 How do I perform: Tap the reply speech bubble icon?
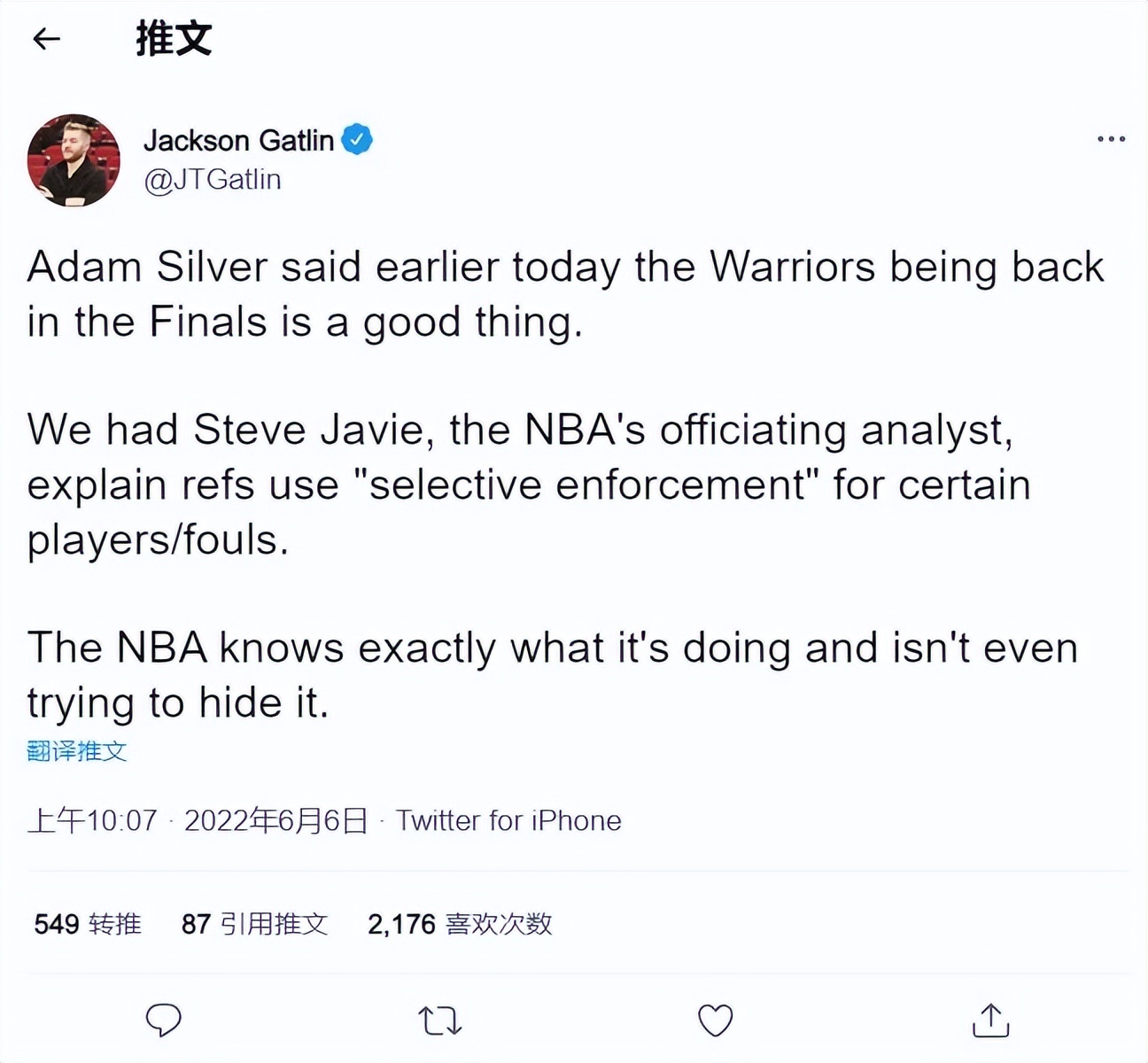[163, 1020]
